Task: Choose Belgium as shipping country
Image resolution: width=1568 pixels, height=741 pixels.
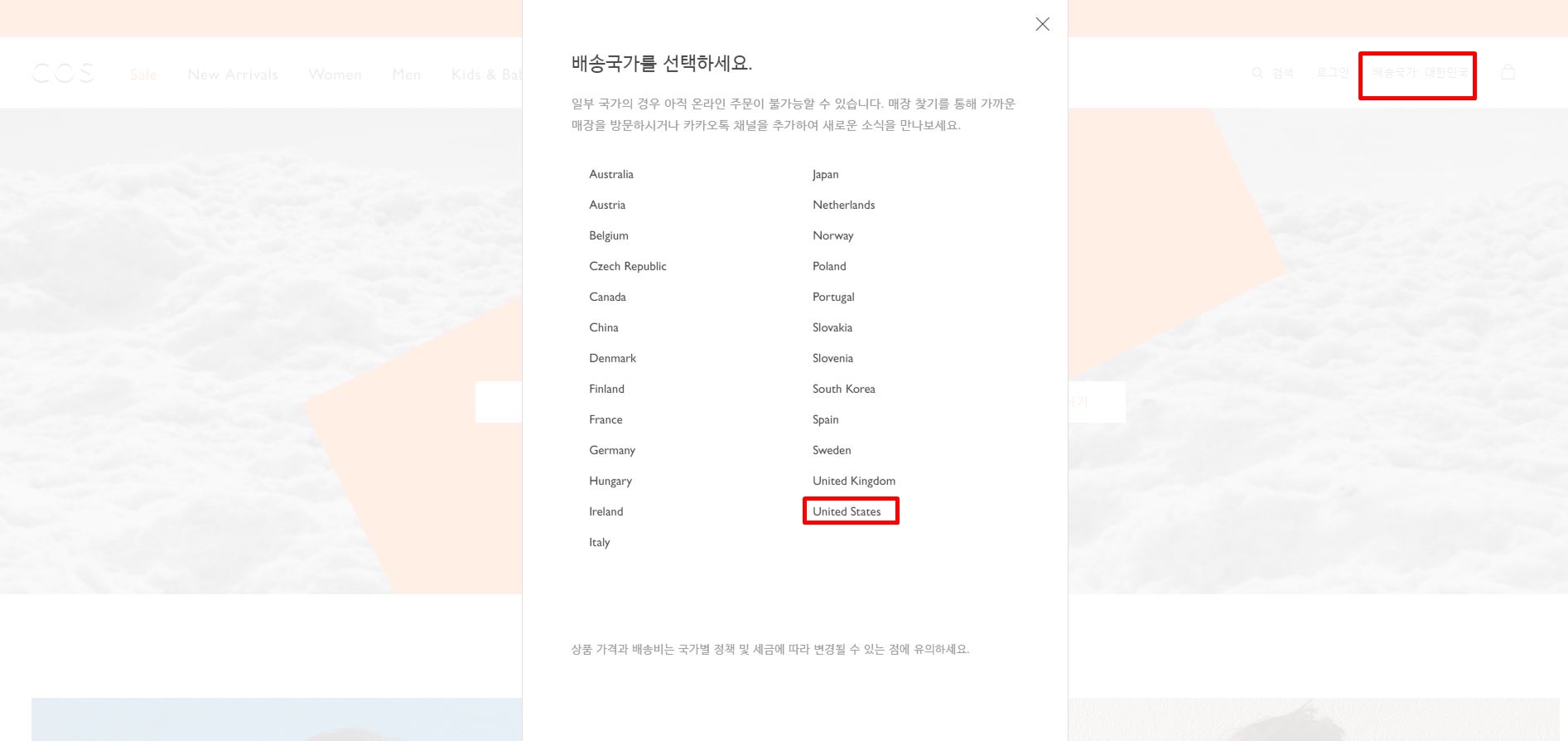Action: 609,235
